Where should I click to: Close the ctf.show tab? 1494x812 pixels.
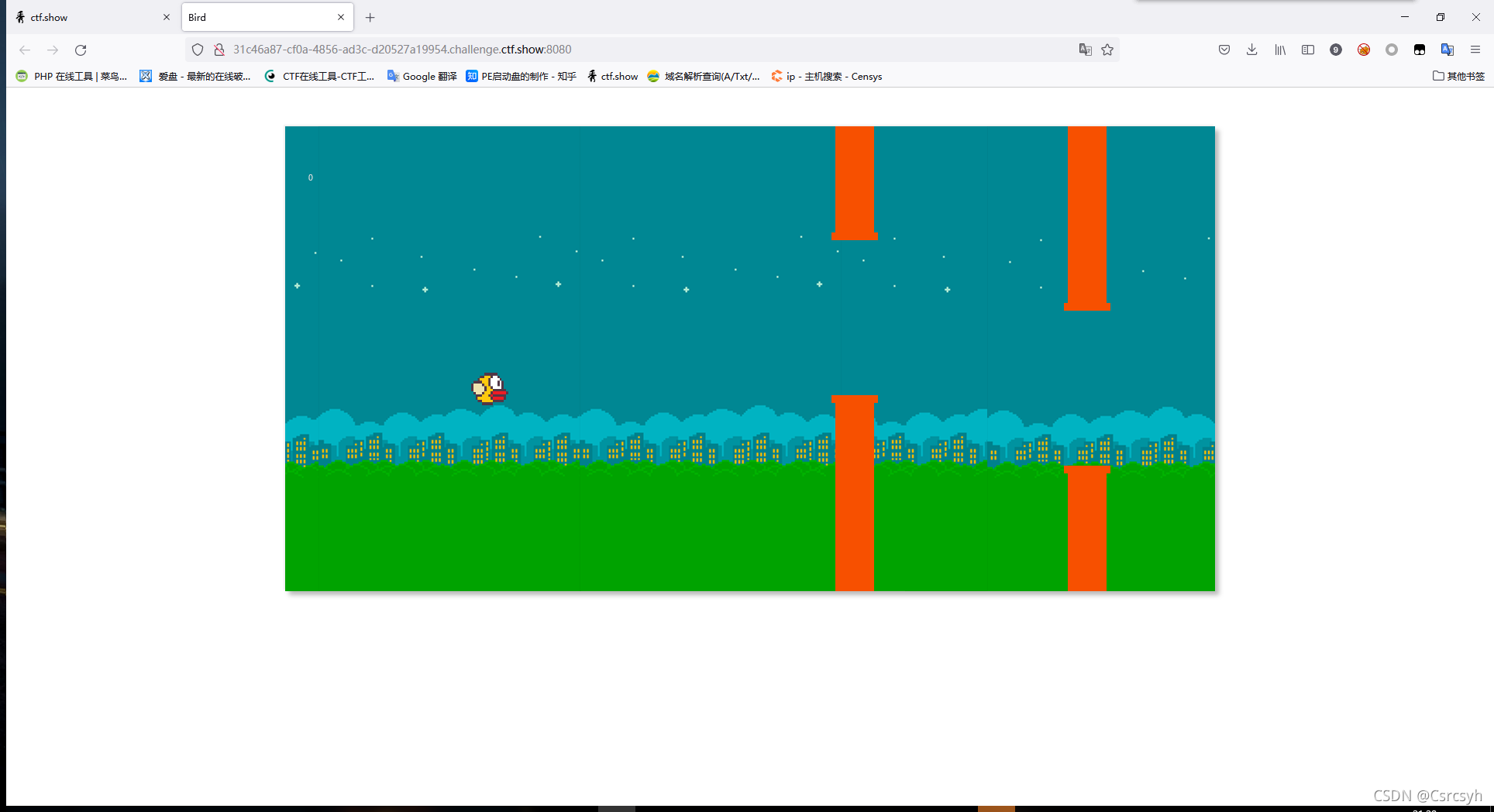pos(166,17)
